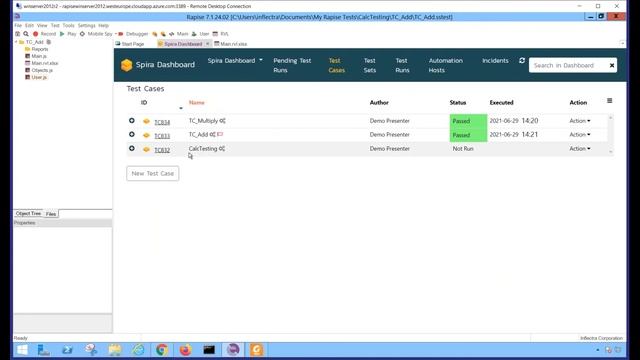The height and width of the screenshot is (360, 640).
Task: Open the Test Runs page
Action: click(x=402, y=65)
